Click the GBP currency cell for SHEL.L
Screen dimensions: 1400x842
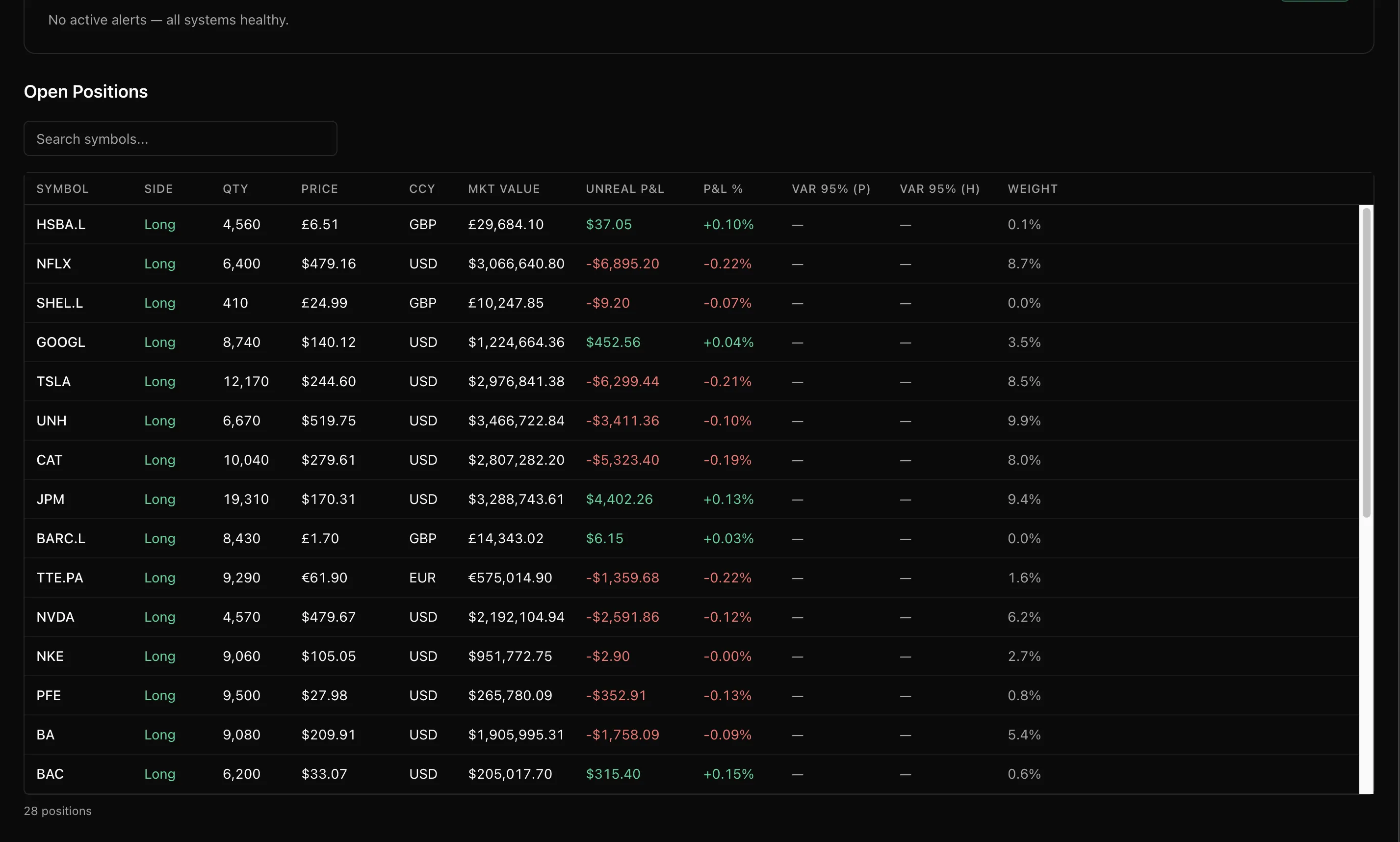coord(423,302)
